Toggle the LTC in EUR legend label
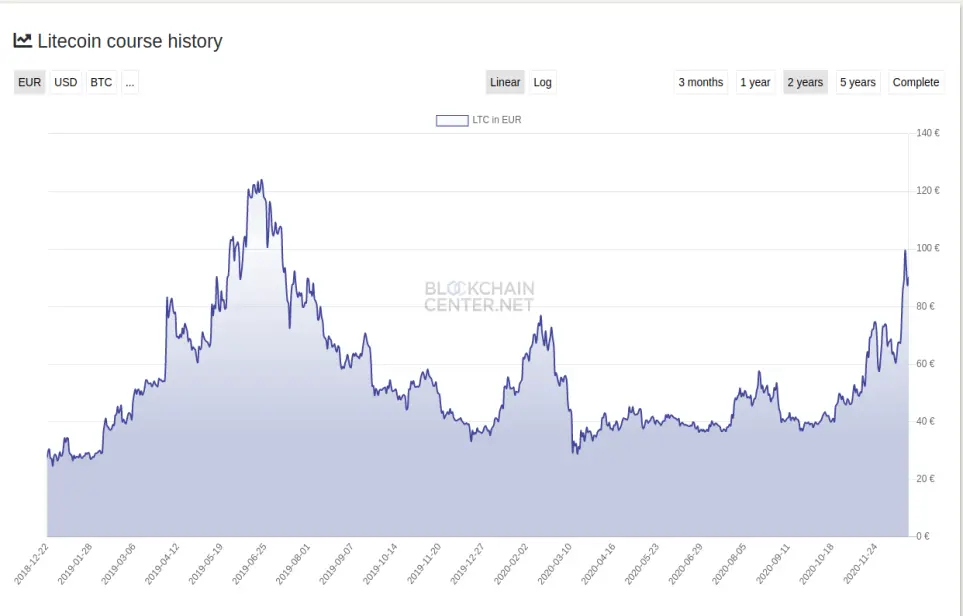 [x=497, y=120]
